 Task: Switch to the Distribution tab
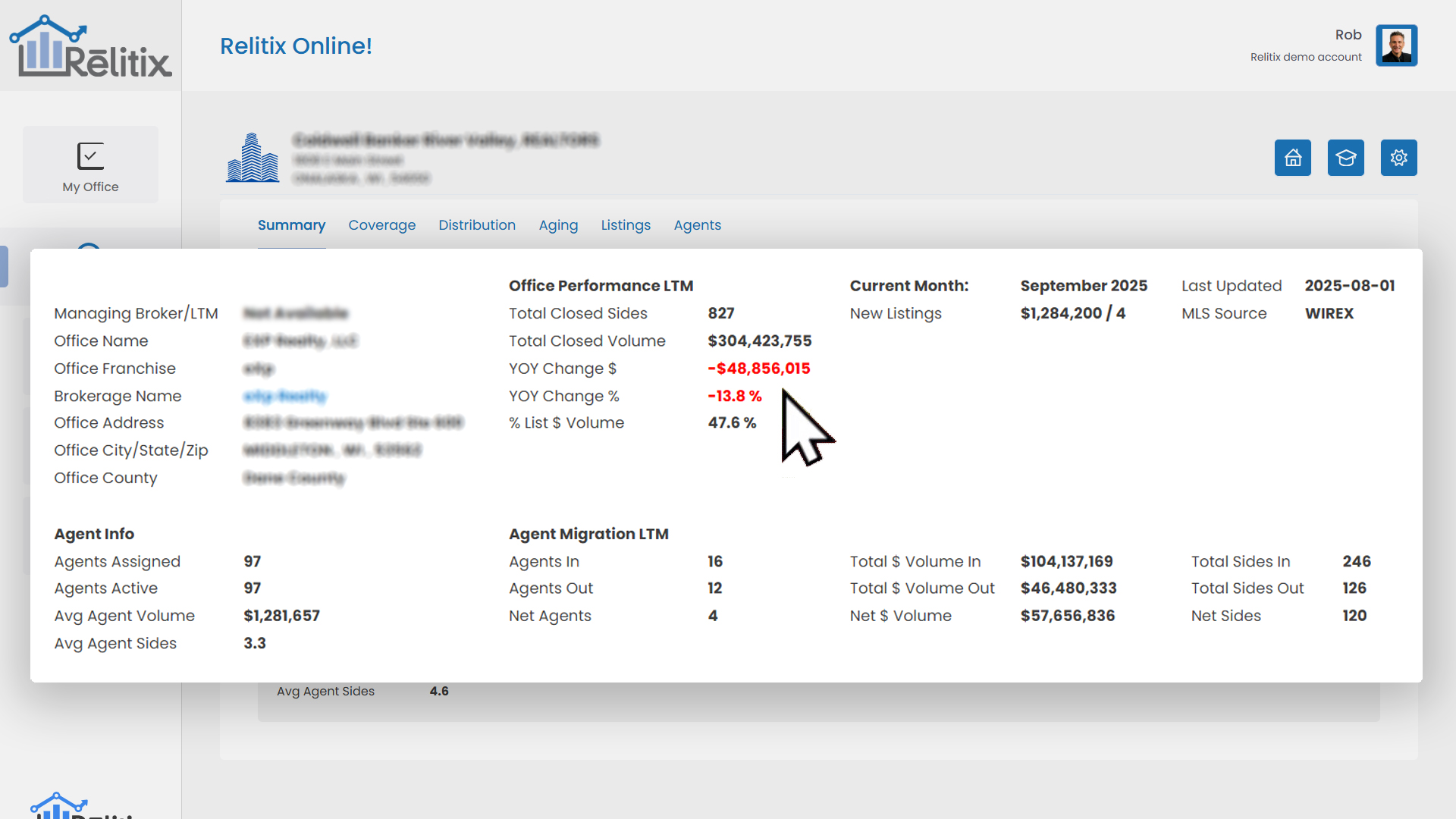click(477, 225)
